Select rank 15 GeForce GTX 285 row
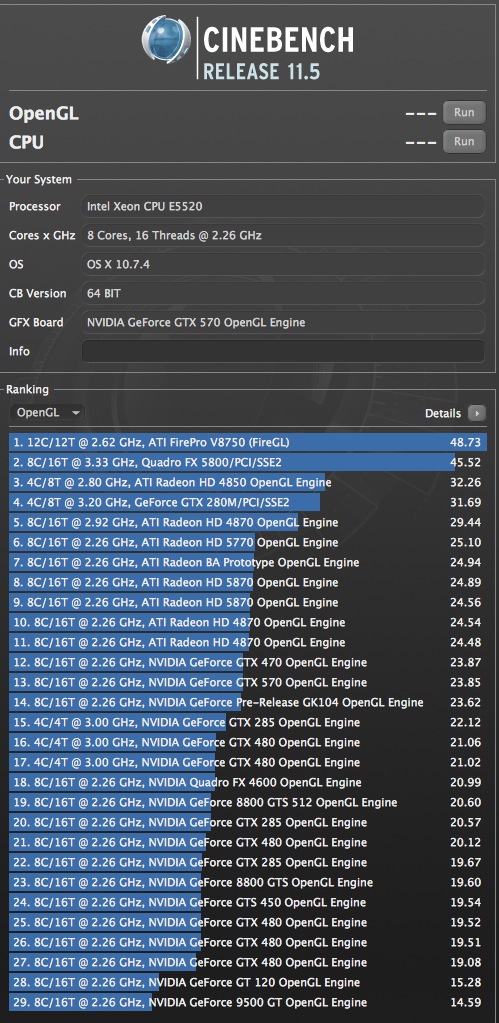Image resolution: width=499 pixels, height=1023 pixels. pos(248,722)
